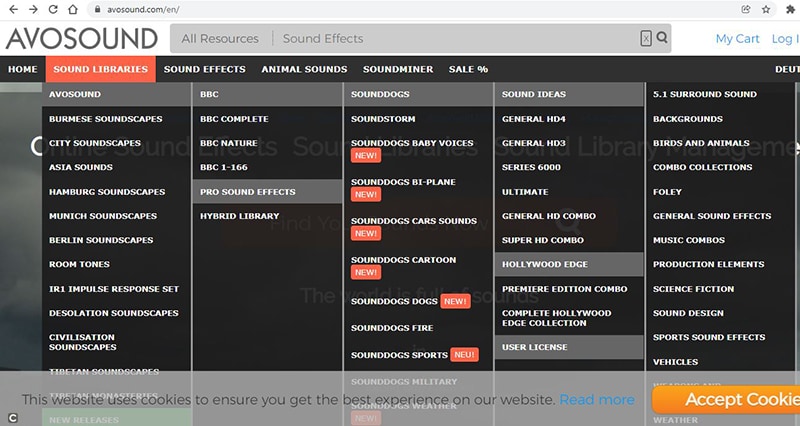
Task: Select Pro Sound Effects heading
Action: 267,192
